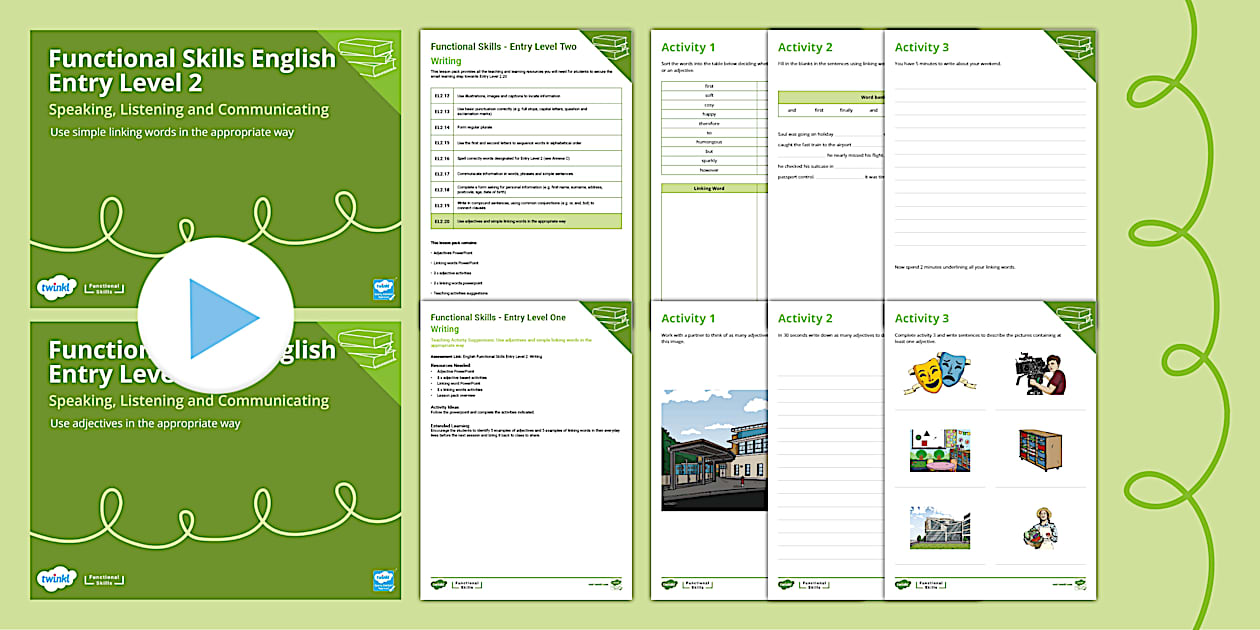Click the highlighted EL2.20 table row
Viewport: 1260px width, 630px height.
pos(525,221)
